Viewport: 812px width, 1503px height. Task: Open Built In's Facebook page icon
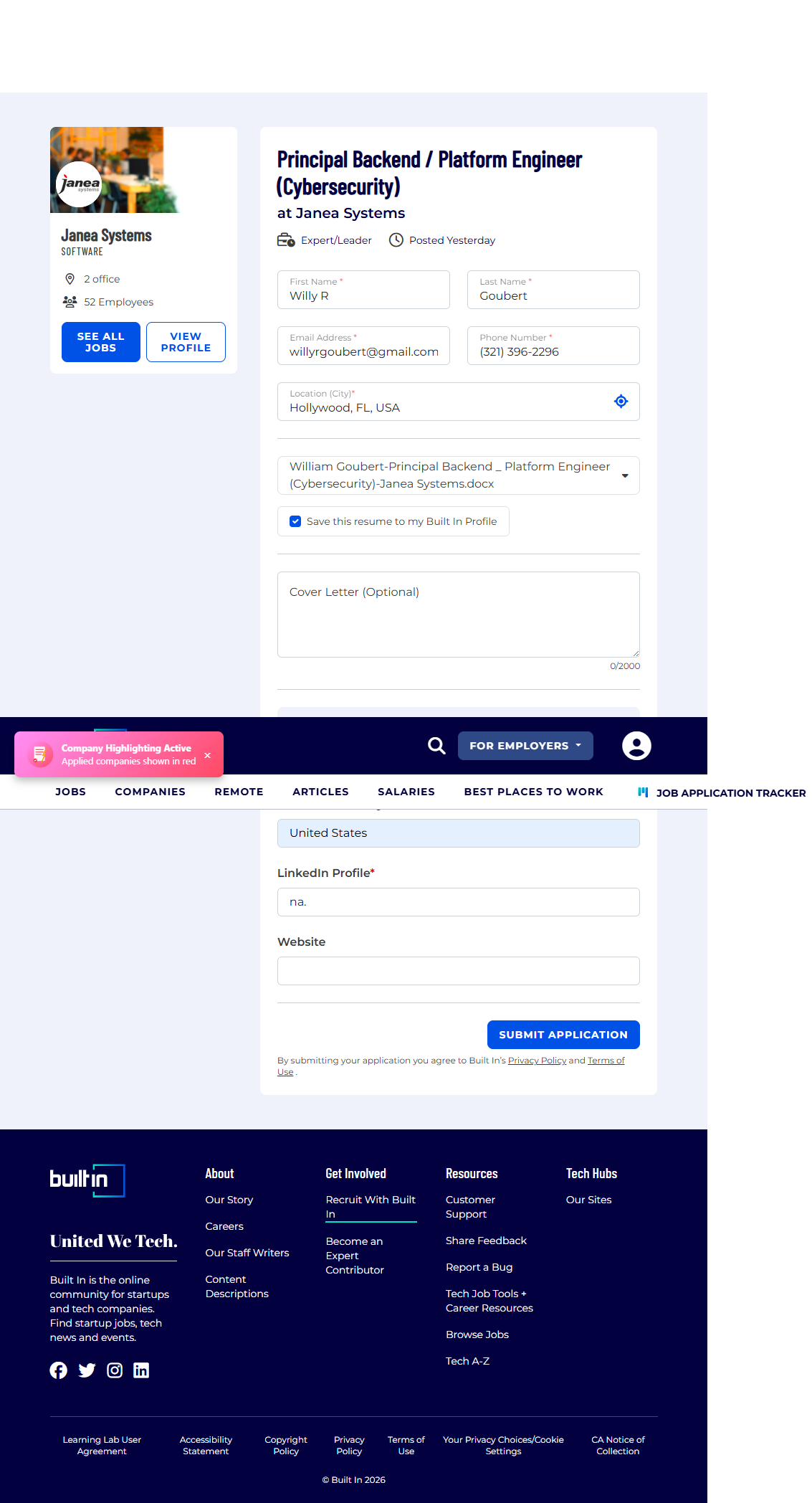[59, 1370]
